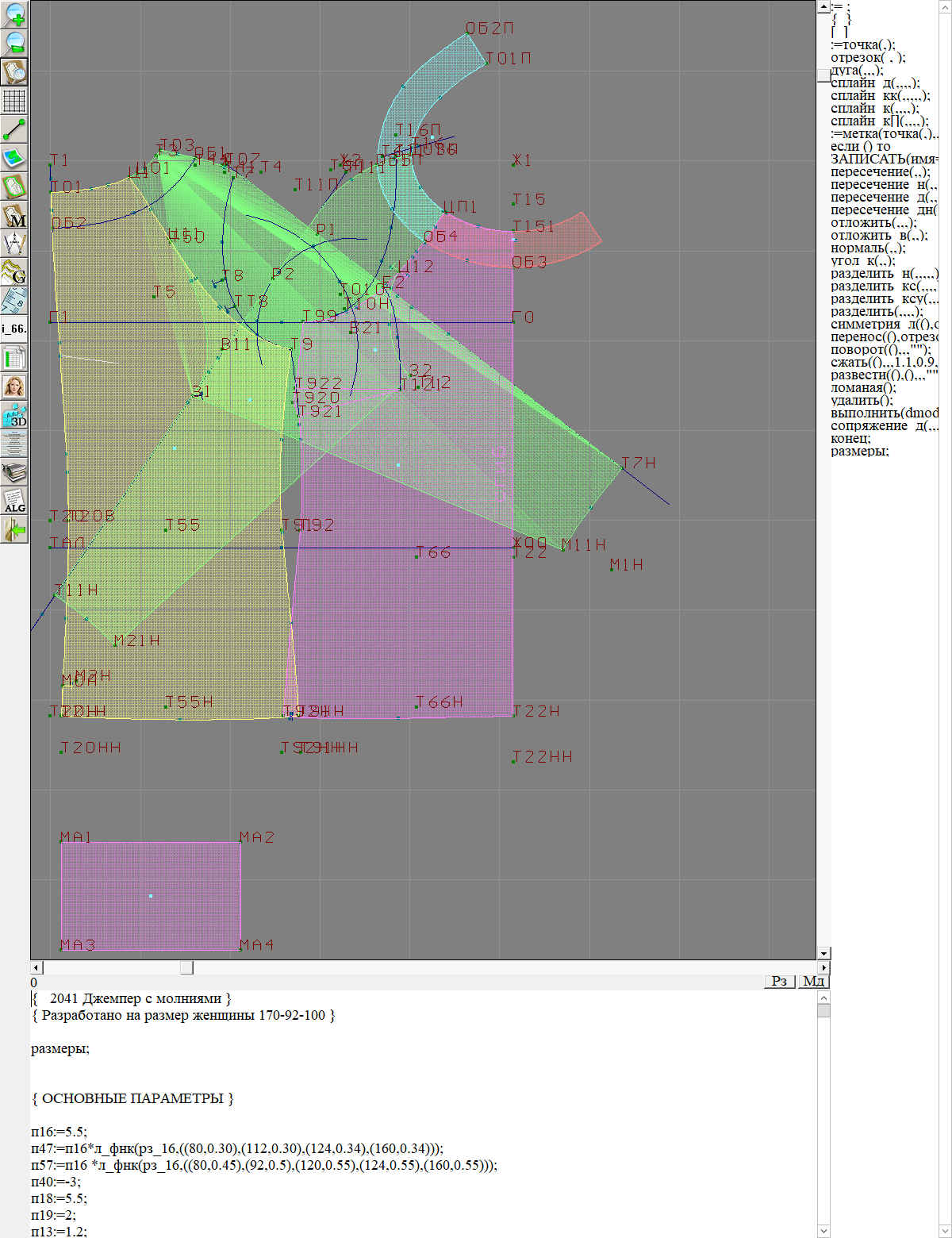Click the canvas vertical scrollbar down arrow

click(x=823, y=953)
